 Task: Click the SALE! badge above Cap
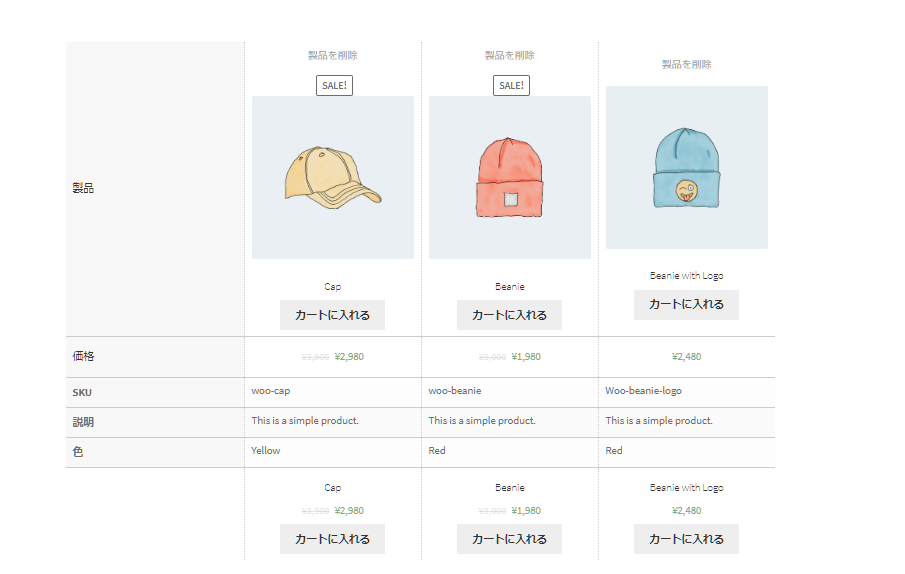coord(334,85)
